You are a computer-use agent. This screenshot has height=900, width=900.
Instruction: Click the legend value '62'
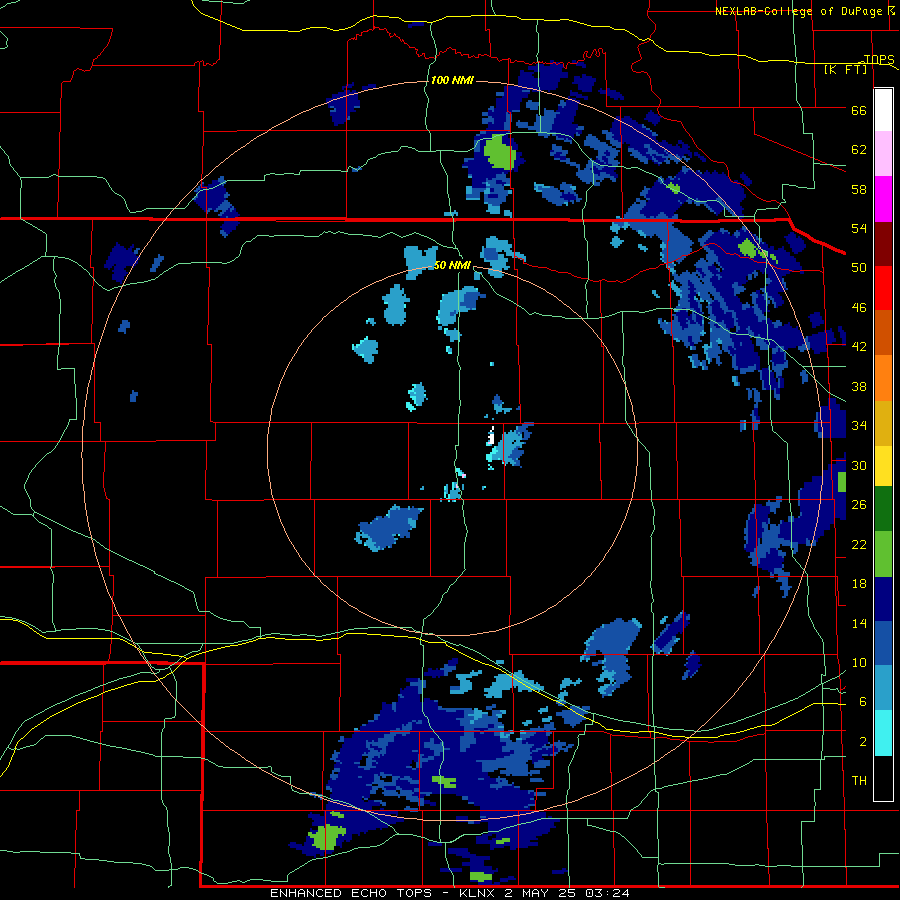pos(859,150)
